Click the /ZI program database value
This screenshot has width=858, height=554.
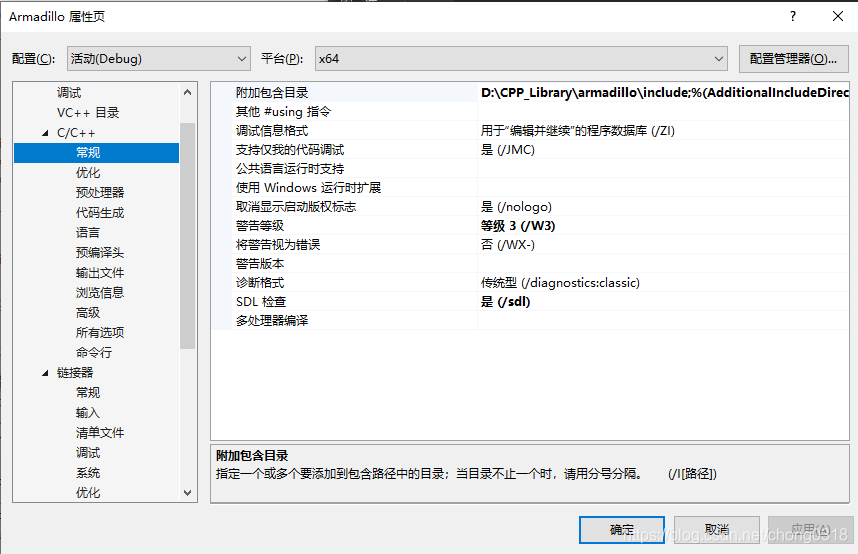coord(578,131)
